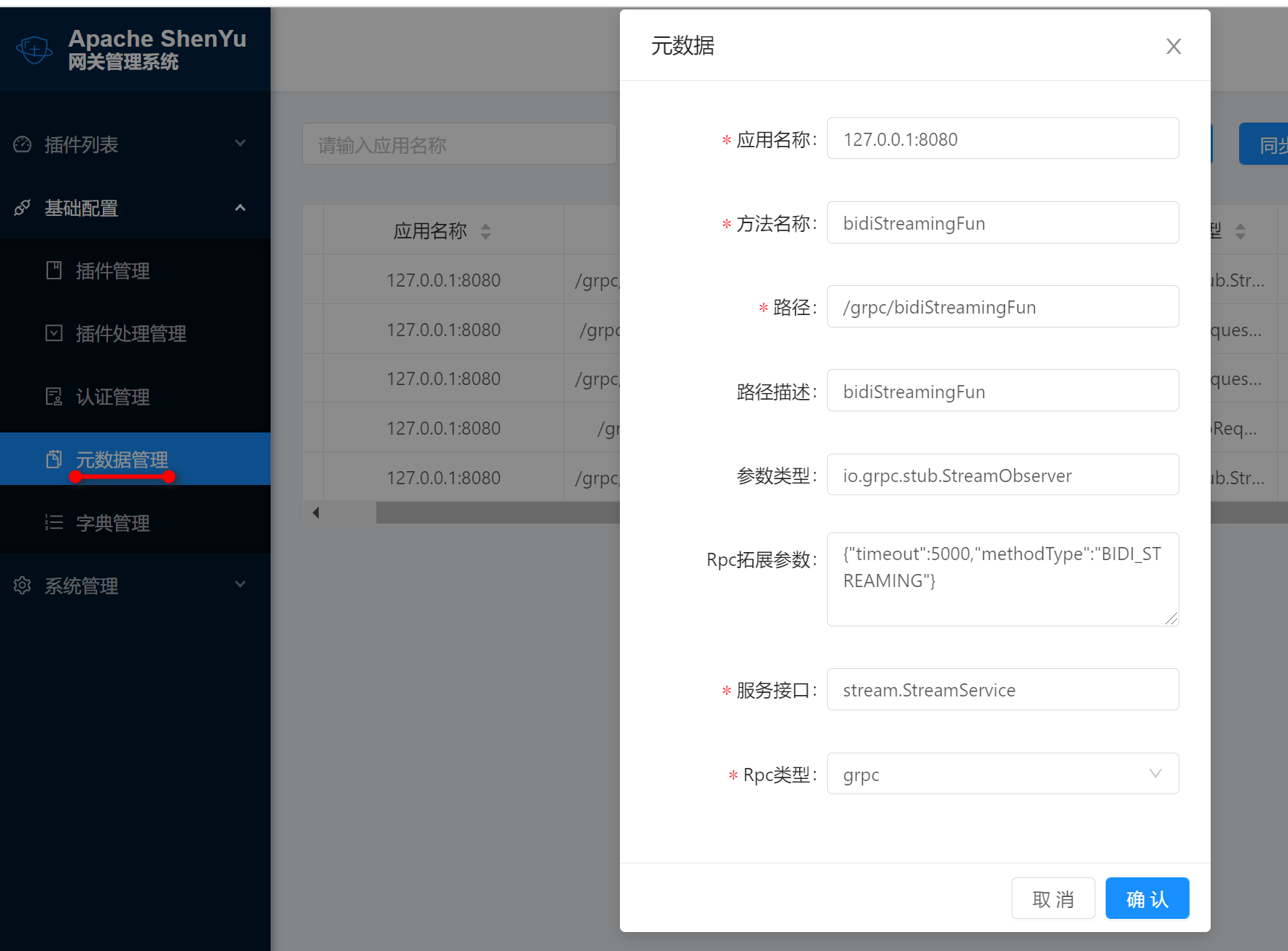1288x951 pixels.
Task: Sort table by 应用名称 column
Action: point(486,231)
